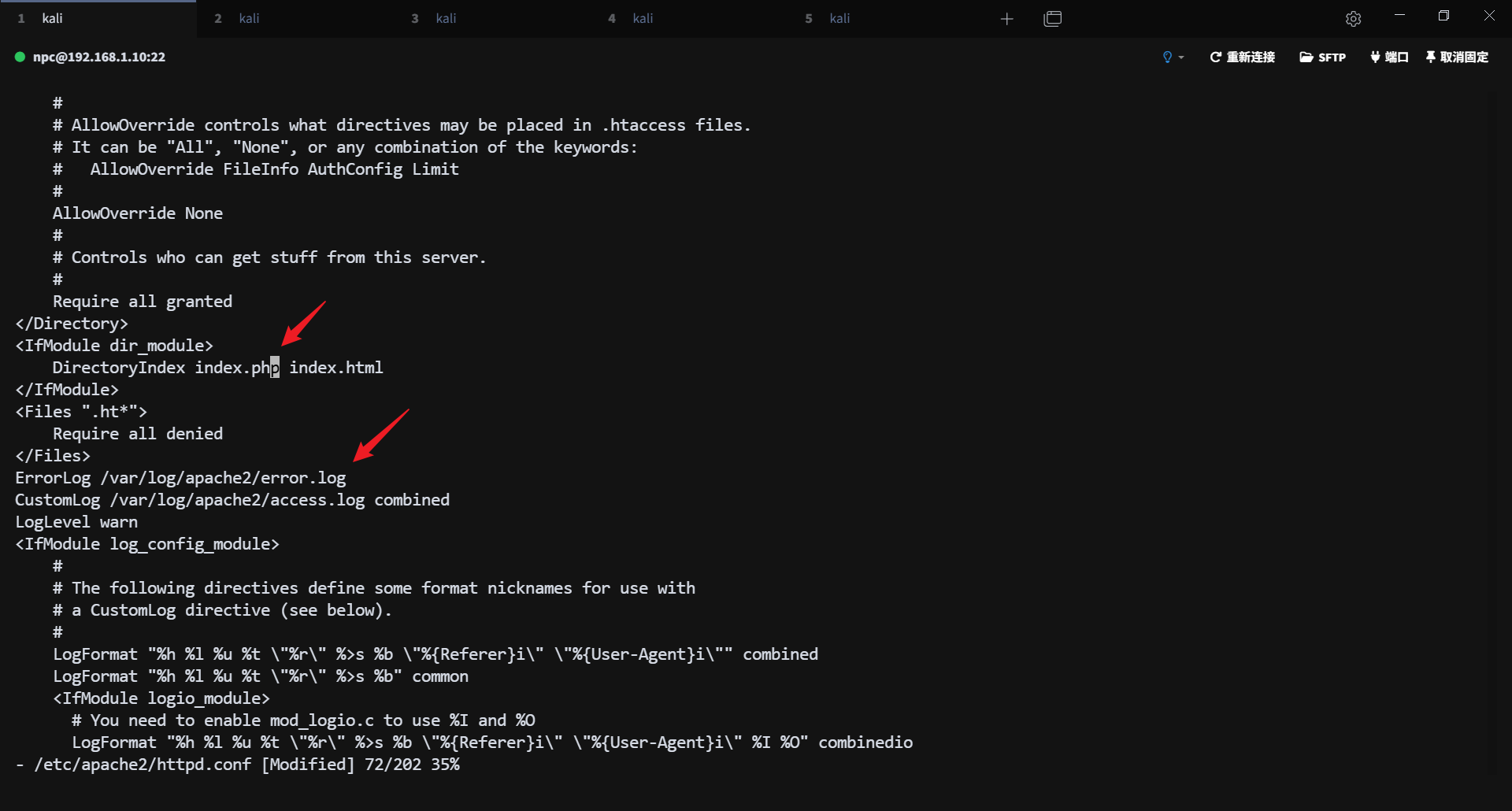Click the first tab labeled 1 kali
This screenshot has height=811, width=1512.
point(52,18)
